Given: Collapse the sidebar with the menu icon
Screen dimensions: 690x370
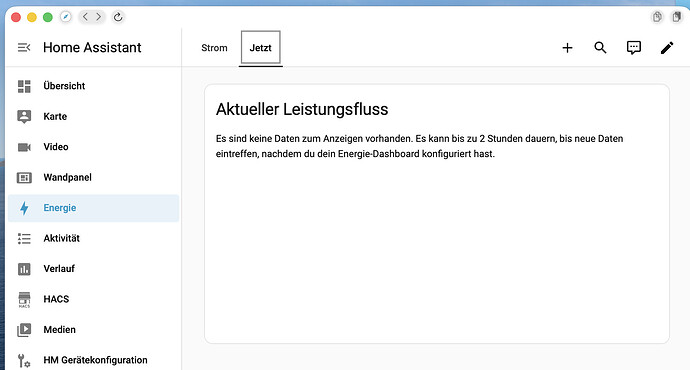Looking at the screenshot, I should pos(24,47).
